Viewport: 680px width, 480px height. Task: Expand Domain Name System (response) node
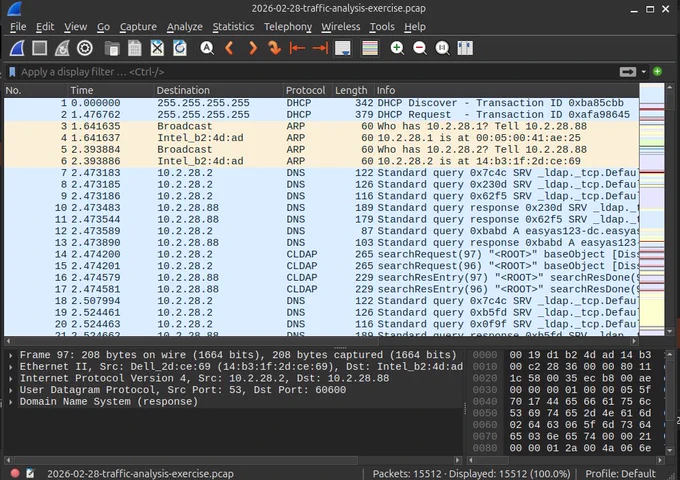(x=10, y=402)
